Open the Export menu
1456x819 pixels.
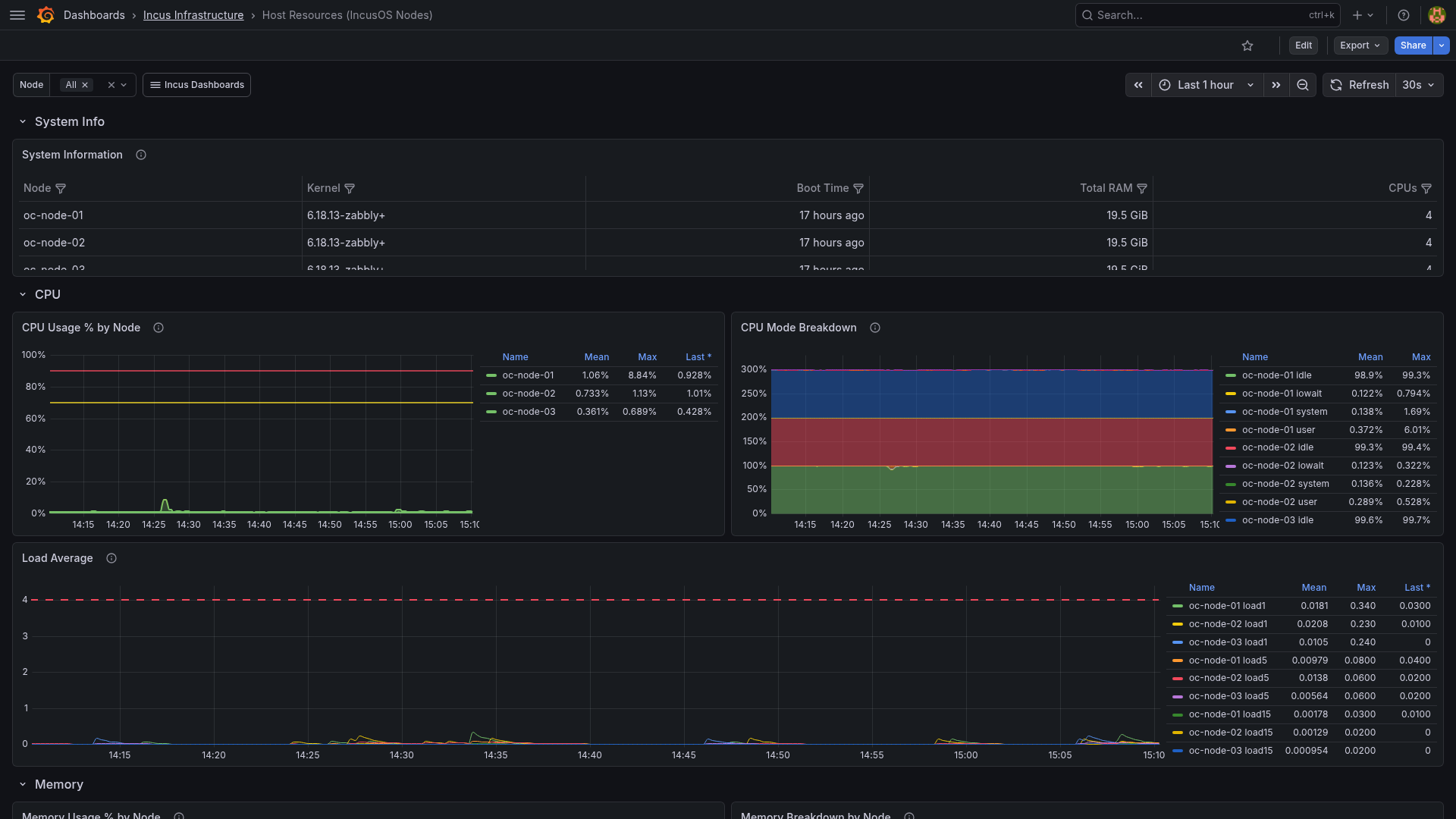tap(1360, 45)
